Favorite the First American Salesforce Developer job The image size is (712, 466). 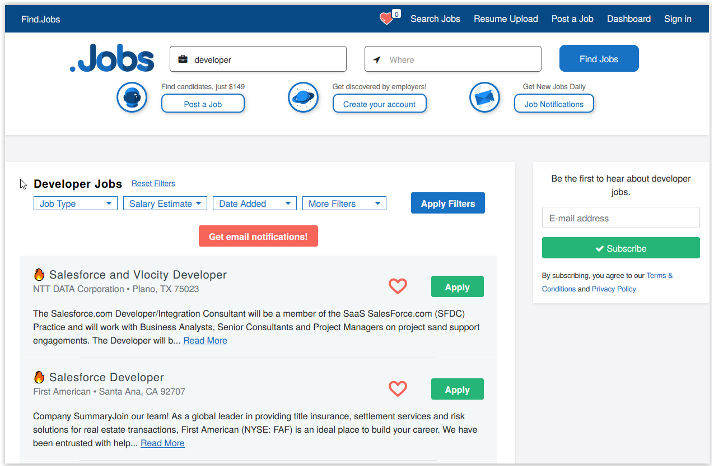coord(398,389)
